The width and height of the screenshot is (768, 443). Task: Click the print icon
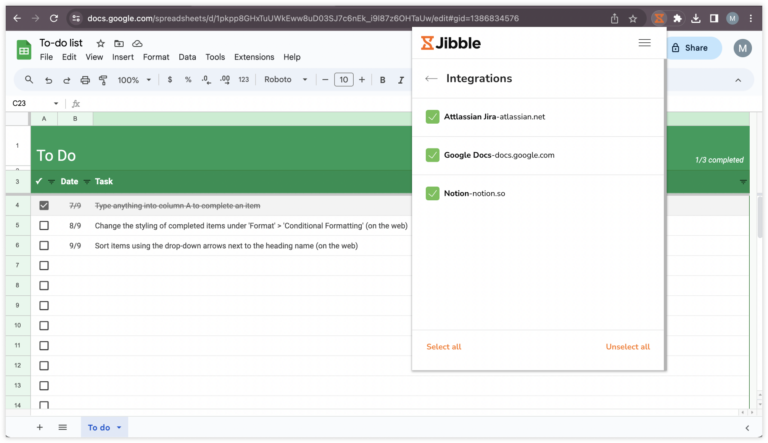[85, 80]
